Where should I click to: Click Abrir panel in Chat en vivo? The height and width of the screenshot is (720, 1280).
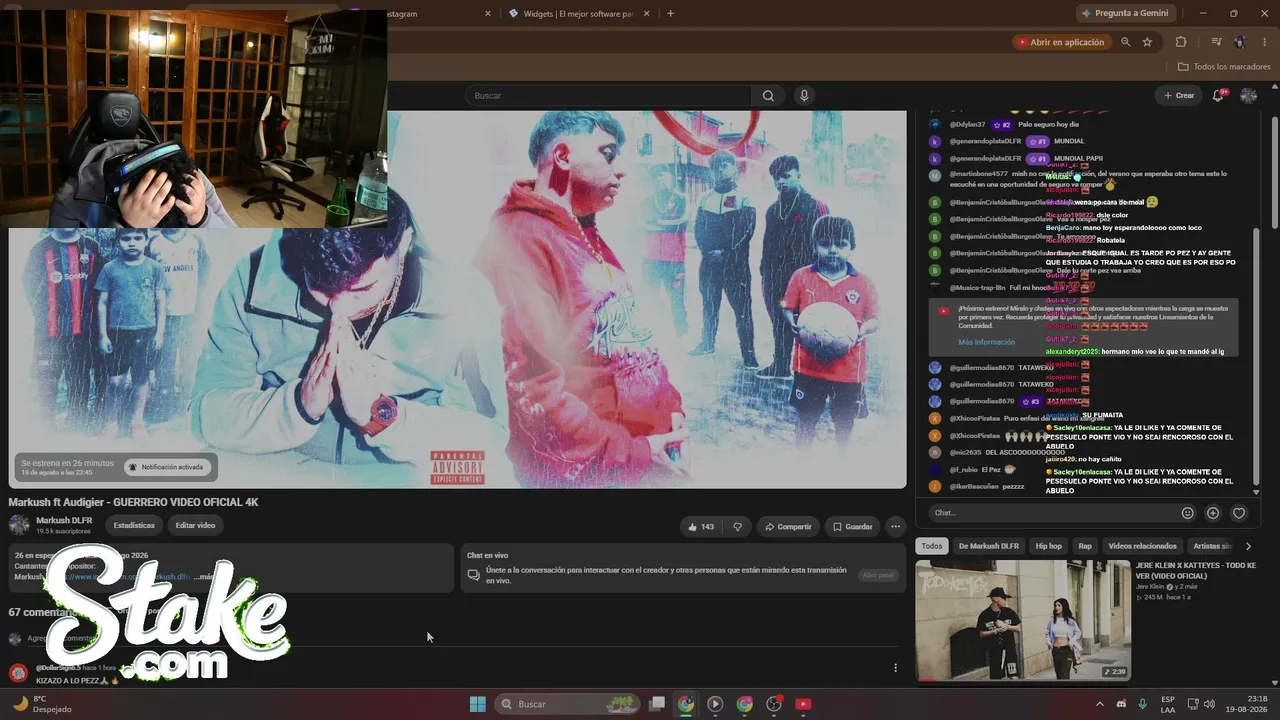click(x=878, y=575)
